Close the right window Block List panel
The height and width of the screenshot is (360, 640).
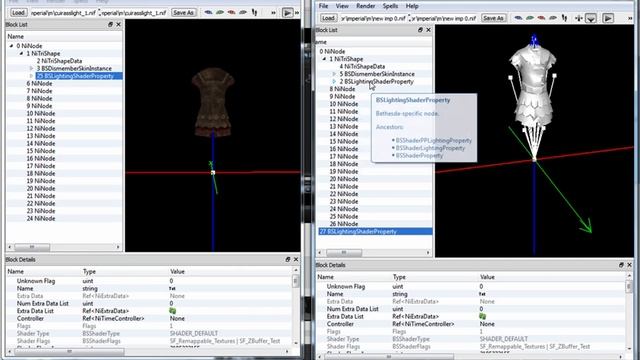click(x=429, y=30)
